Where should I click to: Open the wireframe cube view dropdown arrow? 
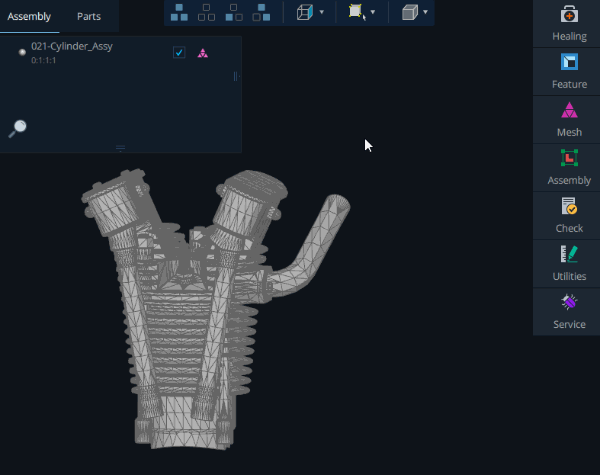pyautogui.click(x=322, y=12)
